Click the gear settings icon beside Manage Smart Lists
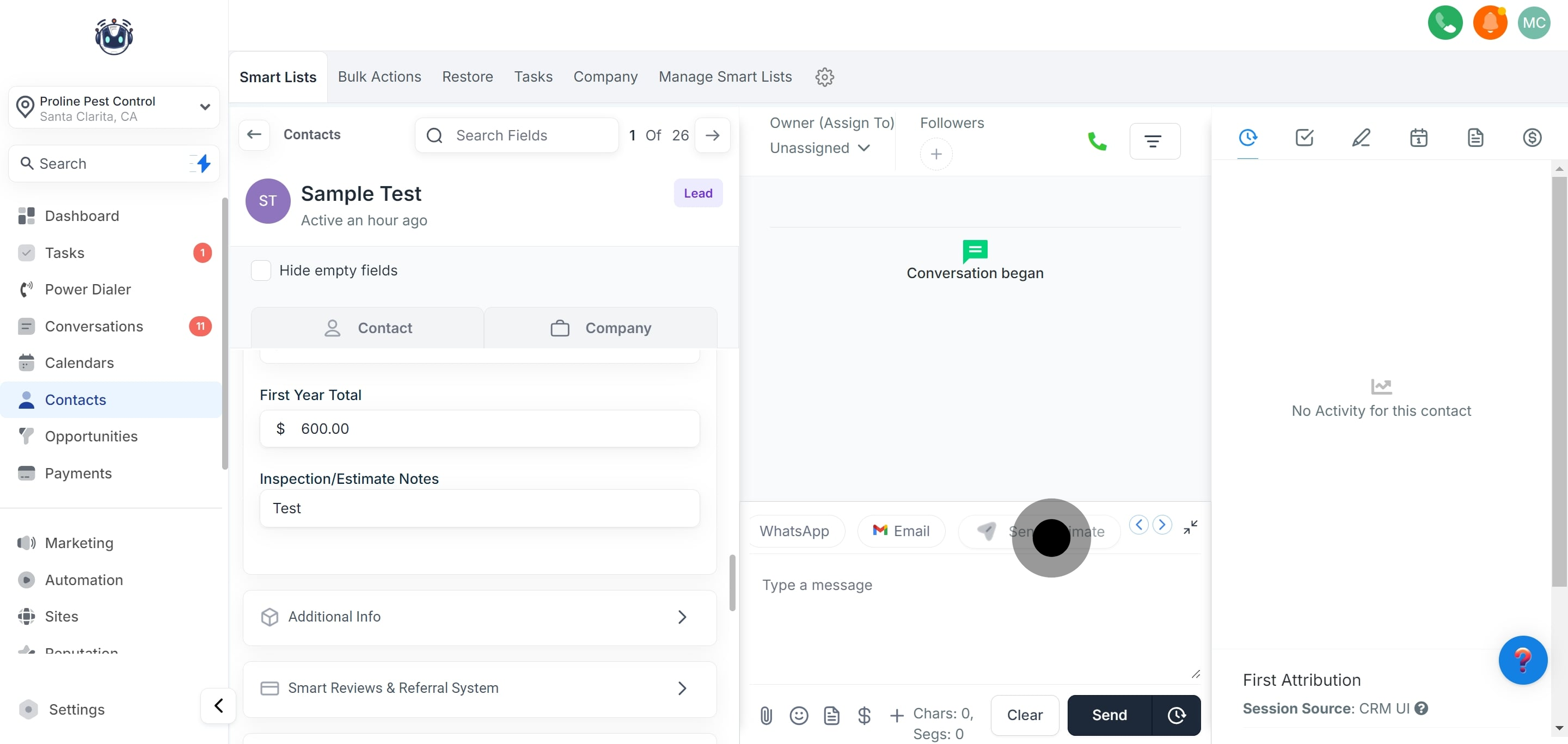The image size is (1568, 744). click(x=824, y=77)
